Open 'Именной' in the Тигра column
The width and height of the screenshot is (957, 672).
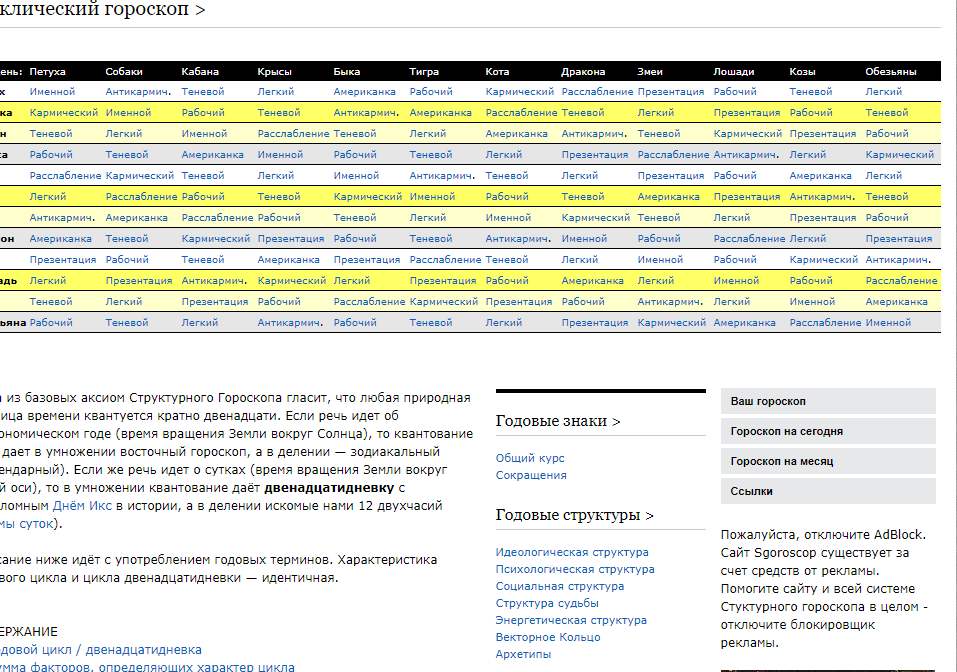432,197
